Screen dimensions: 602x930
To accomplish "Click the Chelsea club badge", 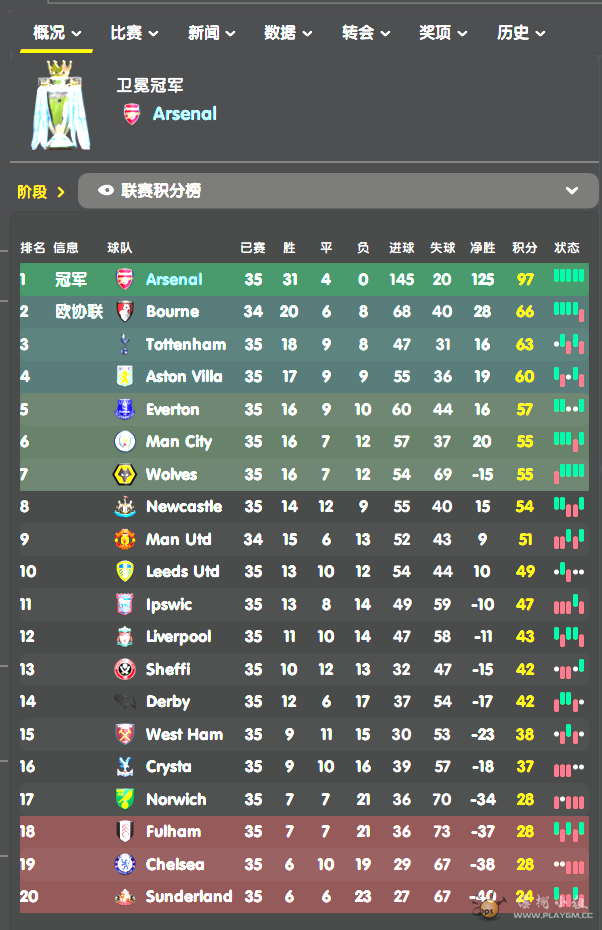I will pyautogui.click(x=125, y=864).
